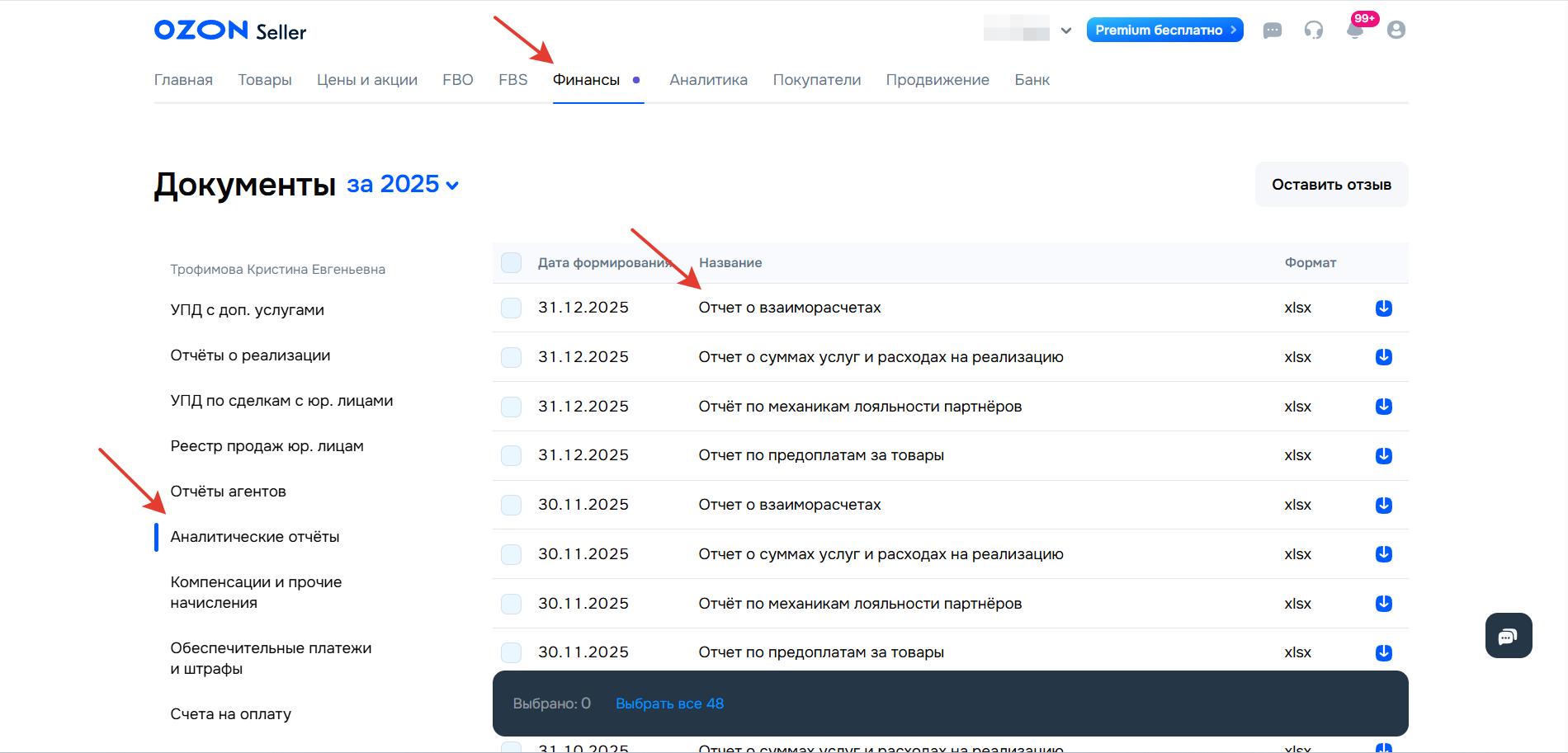
Task: Switch to the Аналитика tab
Action: tap(708, 80)
